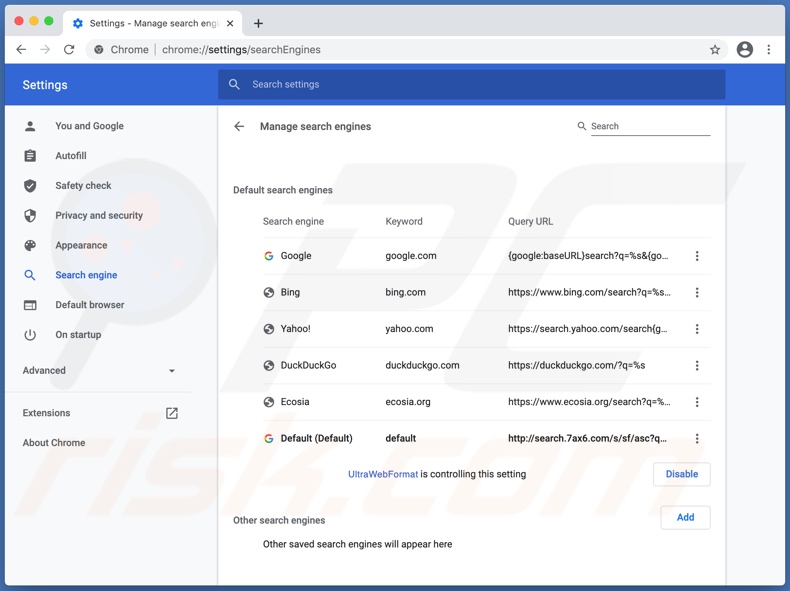Open the UltraWebFormat extension link

[382, 474]
